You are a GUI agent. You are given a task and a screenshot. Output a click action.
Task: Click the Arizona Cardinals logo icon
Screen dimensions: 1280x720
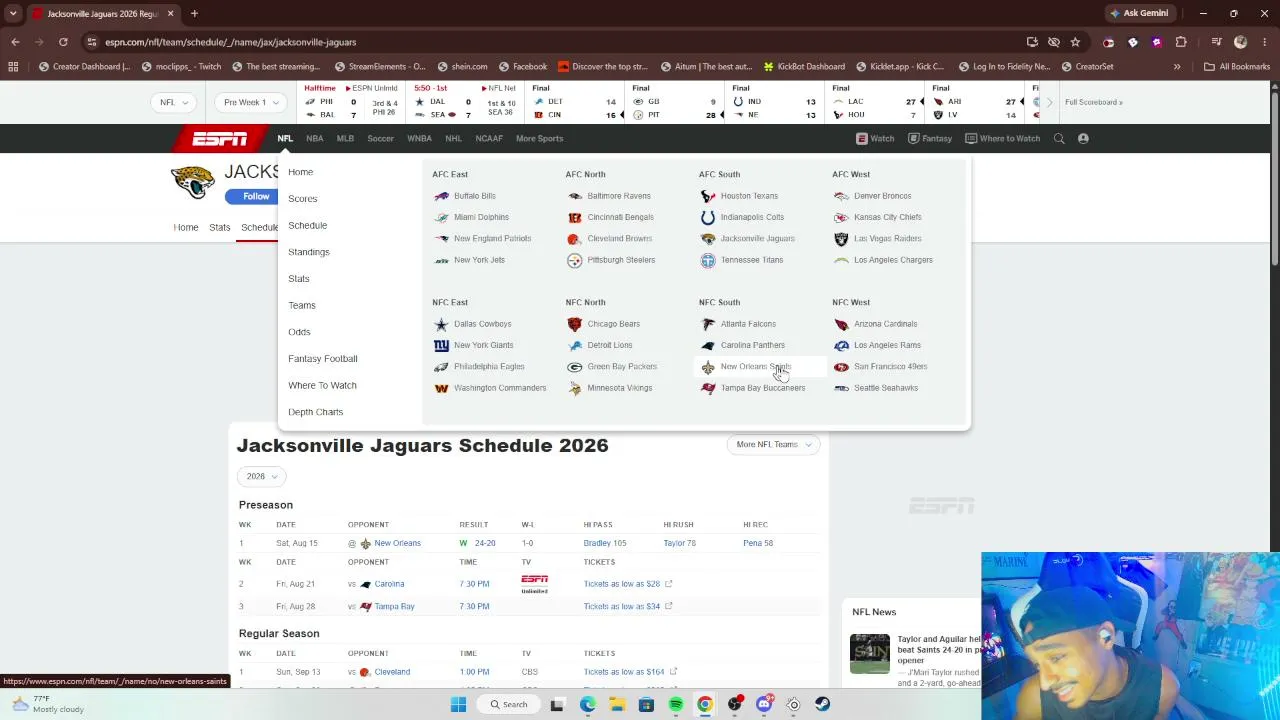841,324
